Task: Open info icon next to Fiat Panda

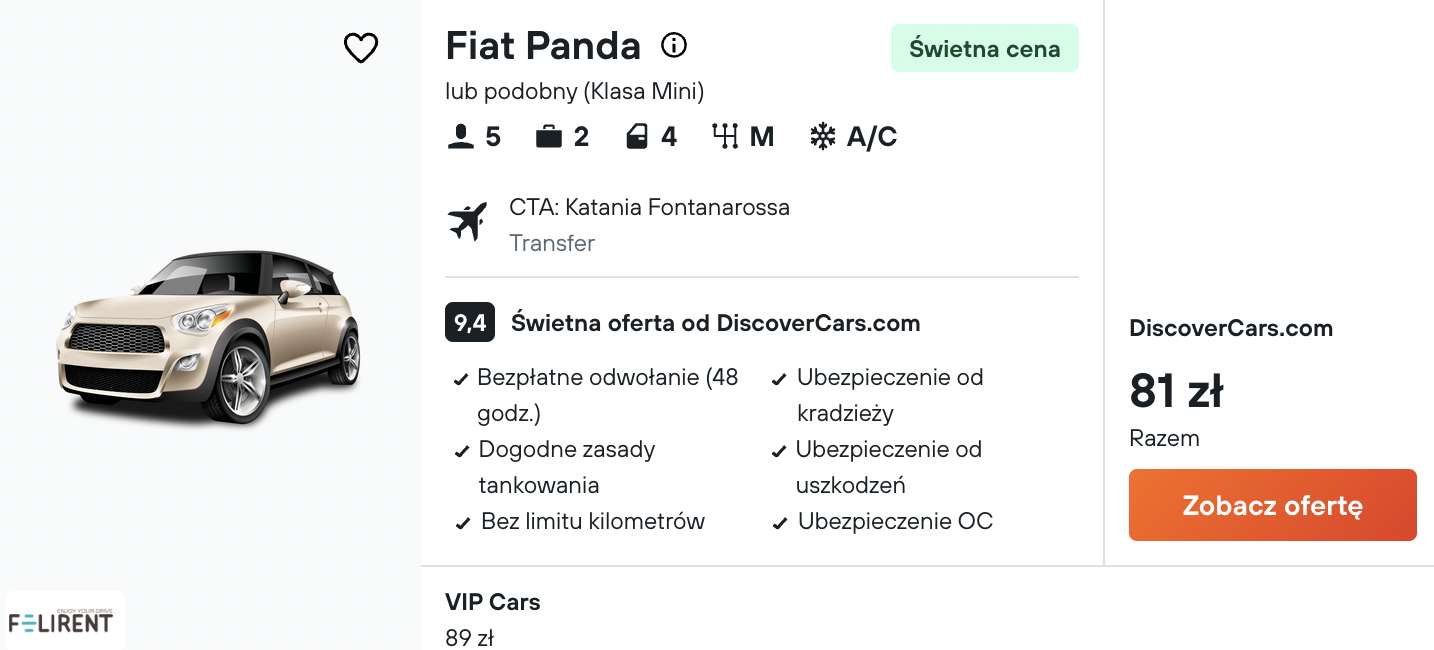Action: (x=674, y=45)
